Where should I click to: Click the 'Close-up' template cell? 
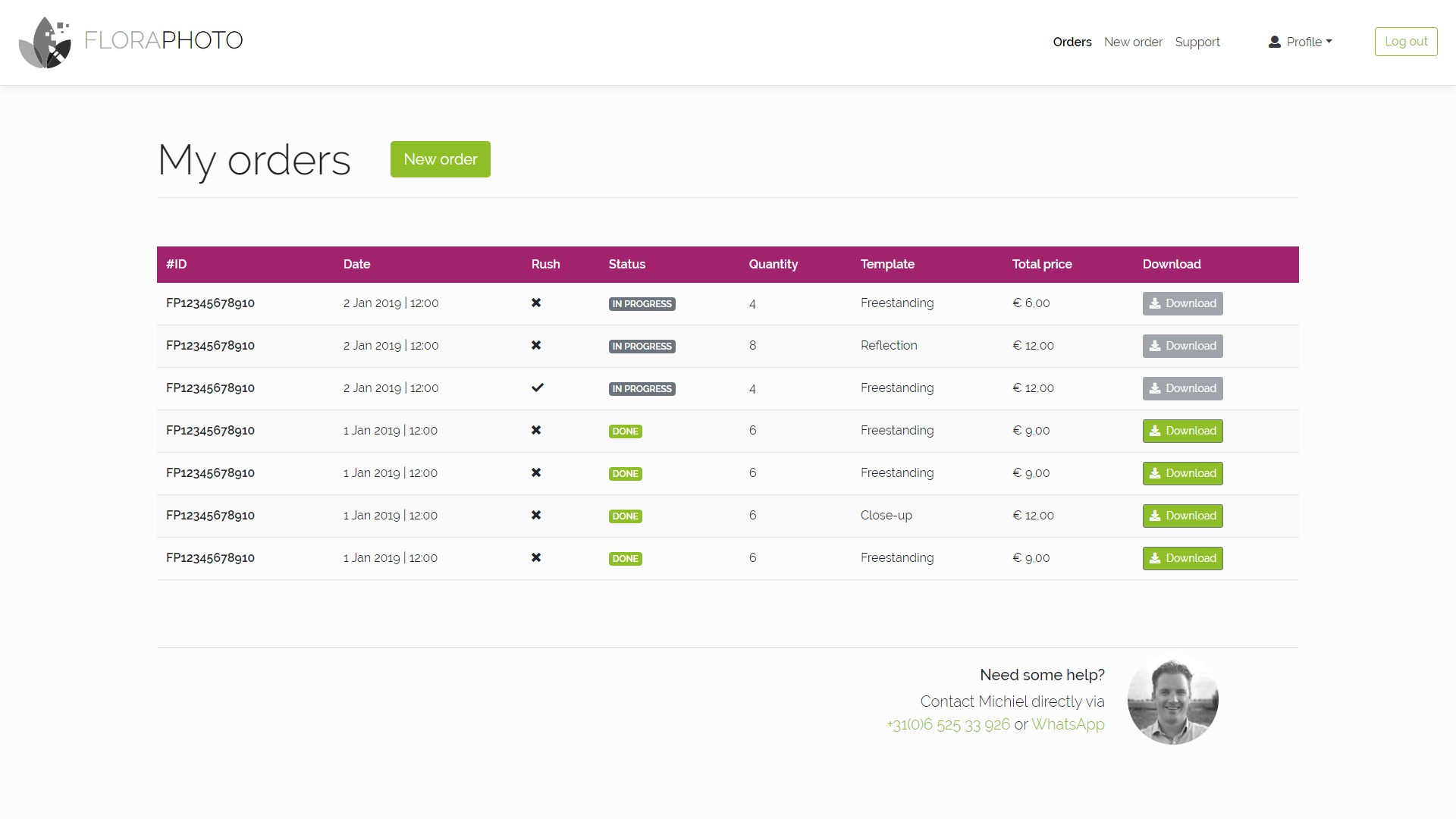886,515
